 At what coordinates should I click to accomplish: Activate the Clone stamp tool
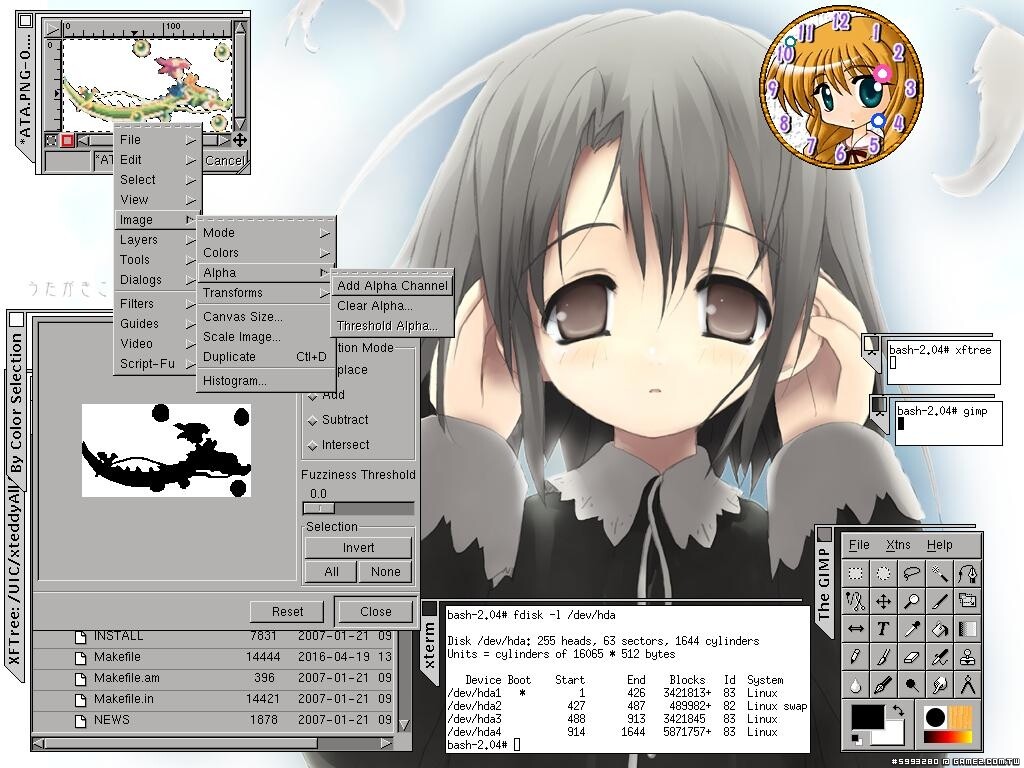(967, 657)
